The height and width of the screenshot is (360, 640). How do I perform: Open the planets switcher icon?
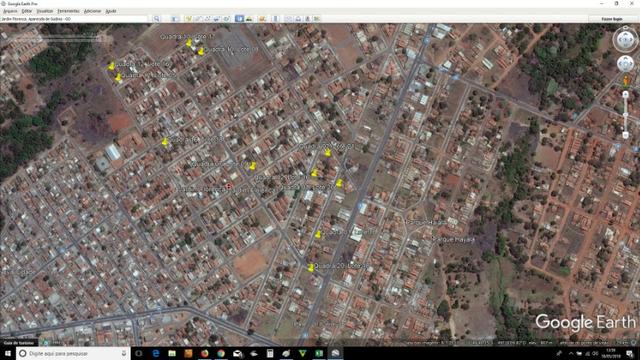pyautogui.click(x=262, y=19)
